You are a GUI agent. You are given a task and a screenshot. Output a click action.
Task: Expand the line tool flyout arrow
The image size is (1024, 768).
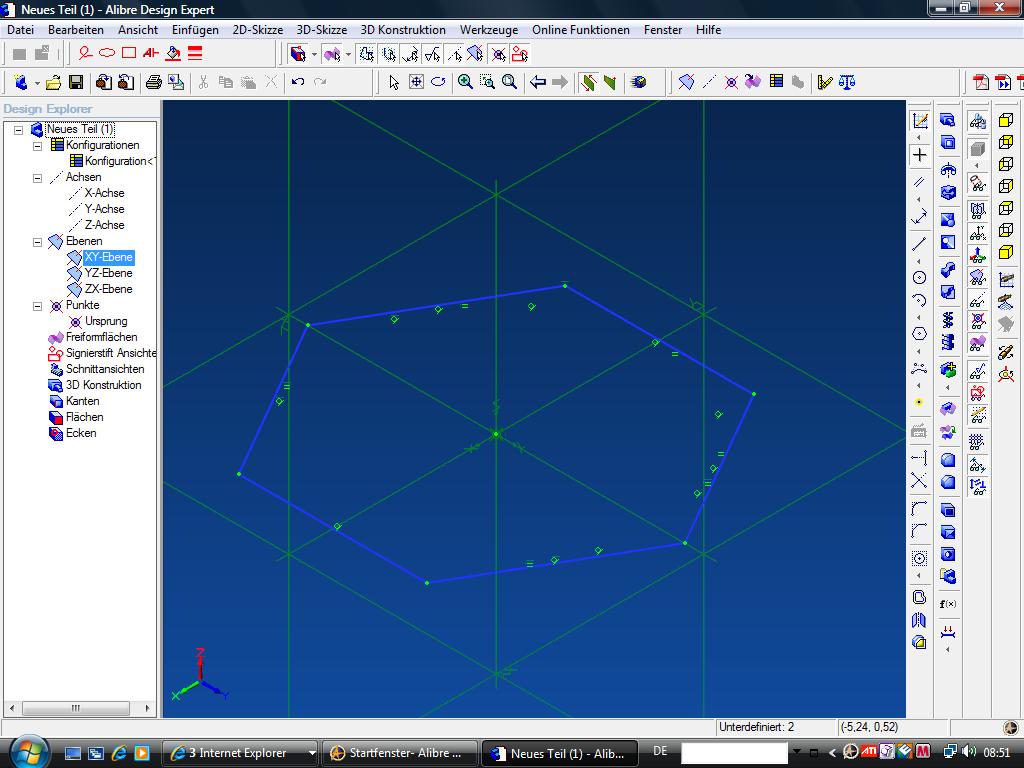point(919,261)
